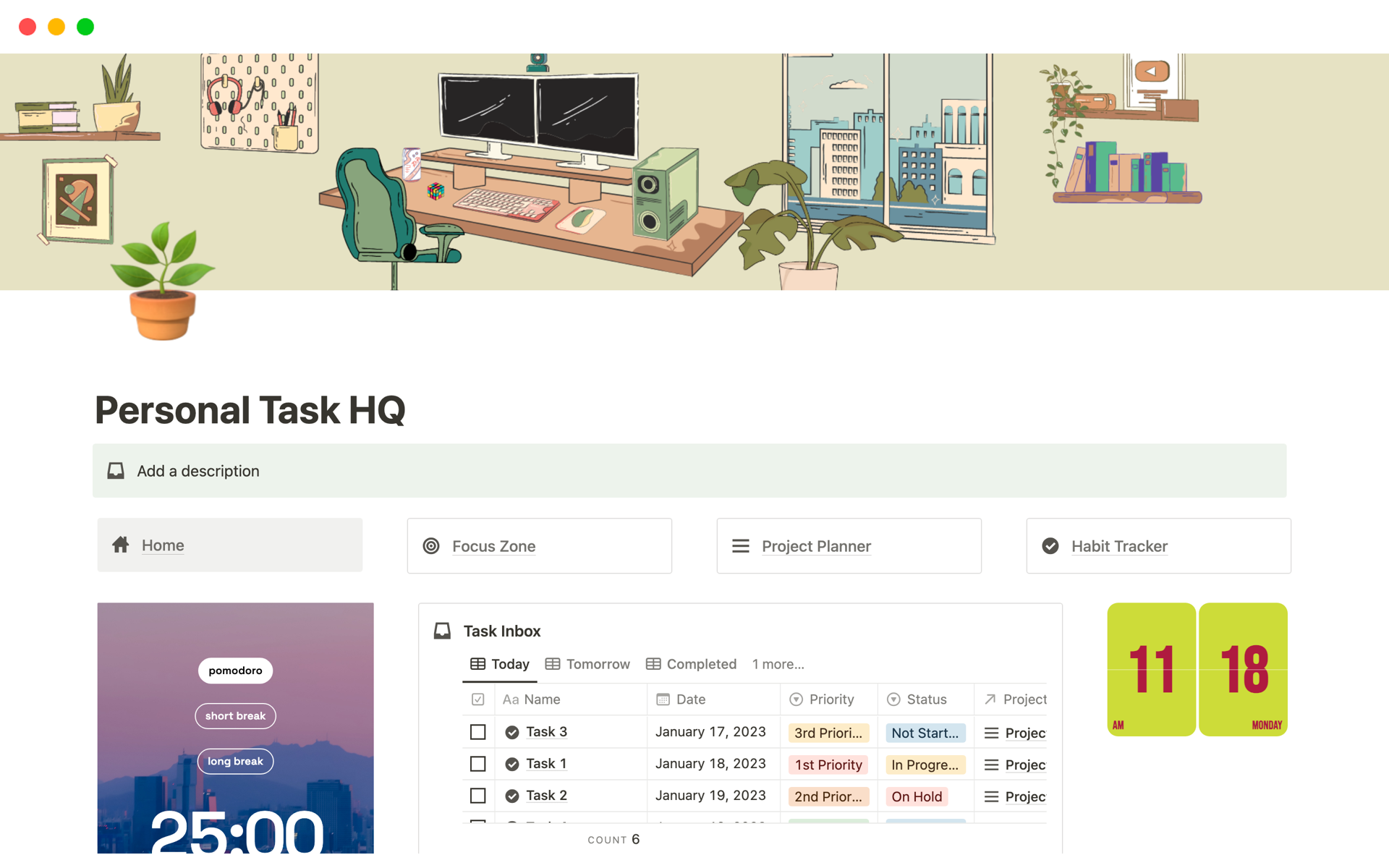Click the Habit Tracker checkmark icon
Viewport: 1389px width, 868px height.
1050,546
